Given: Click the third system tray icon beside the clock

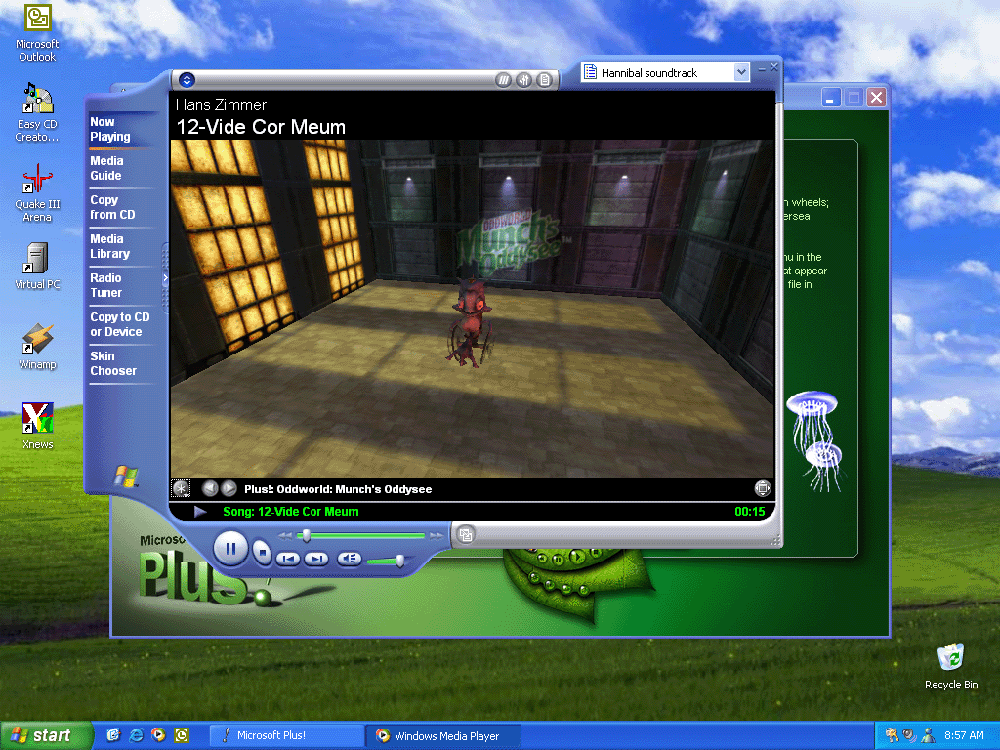Looking at the screenshot, I should point(929,735).
